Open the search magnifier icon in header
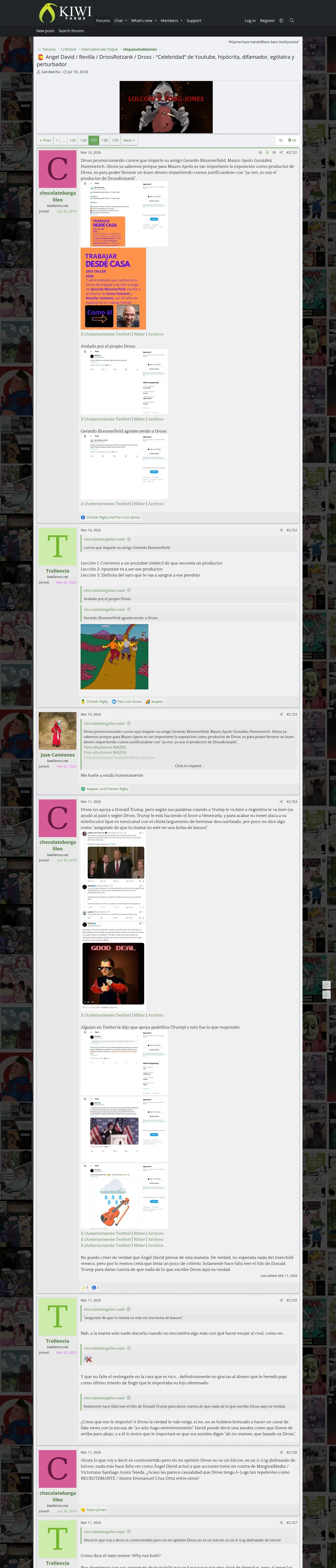The image size is (336, 1568). [x=292, y=21]
